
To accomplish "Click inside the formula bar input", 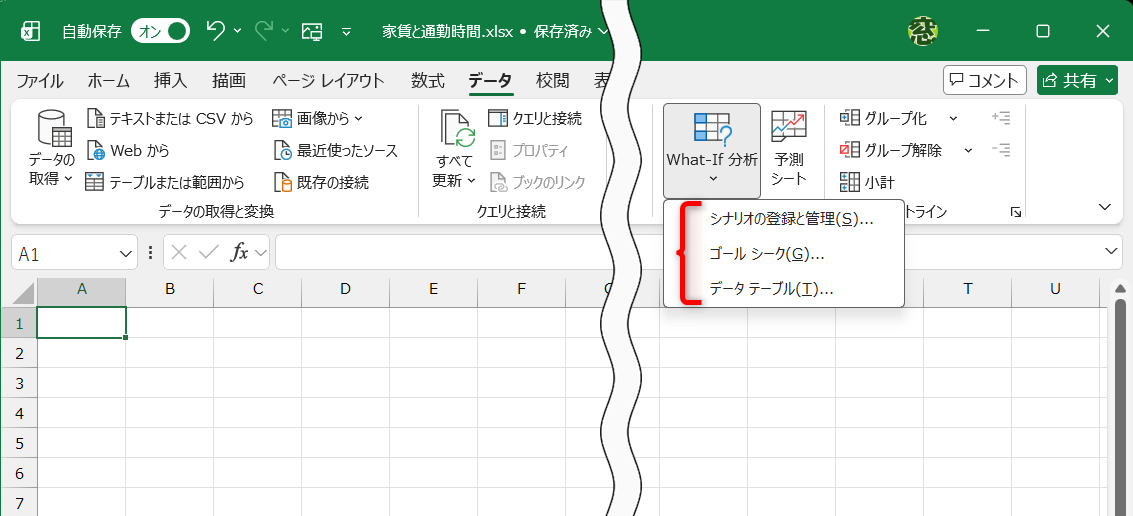I will (690, 252).
